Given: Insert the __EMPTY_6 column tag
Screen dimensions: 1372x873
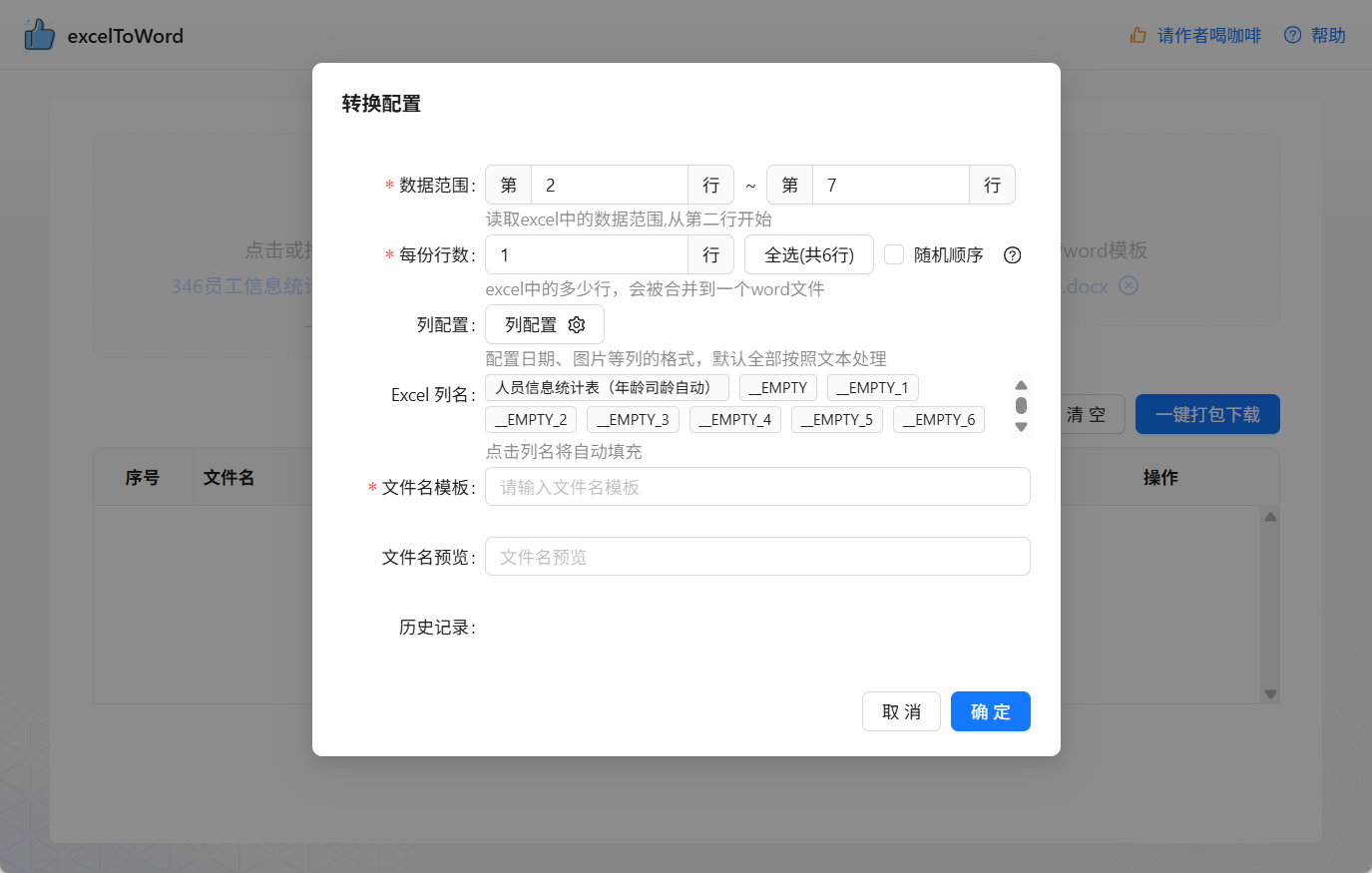Looking at the screenshot, I should (x=938, y=420).
